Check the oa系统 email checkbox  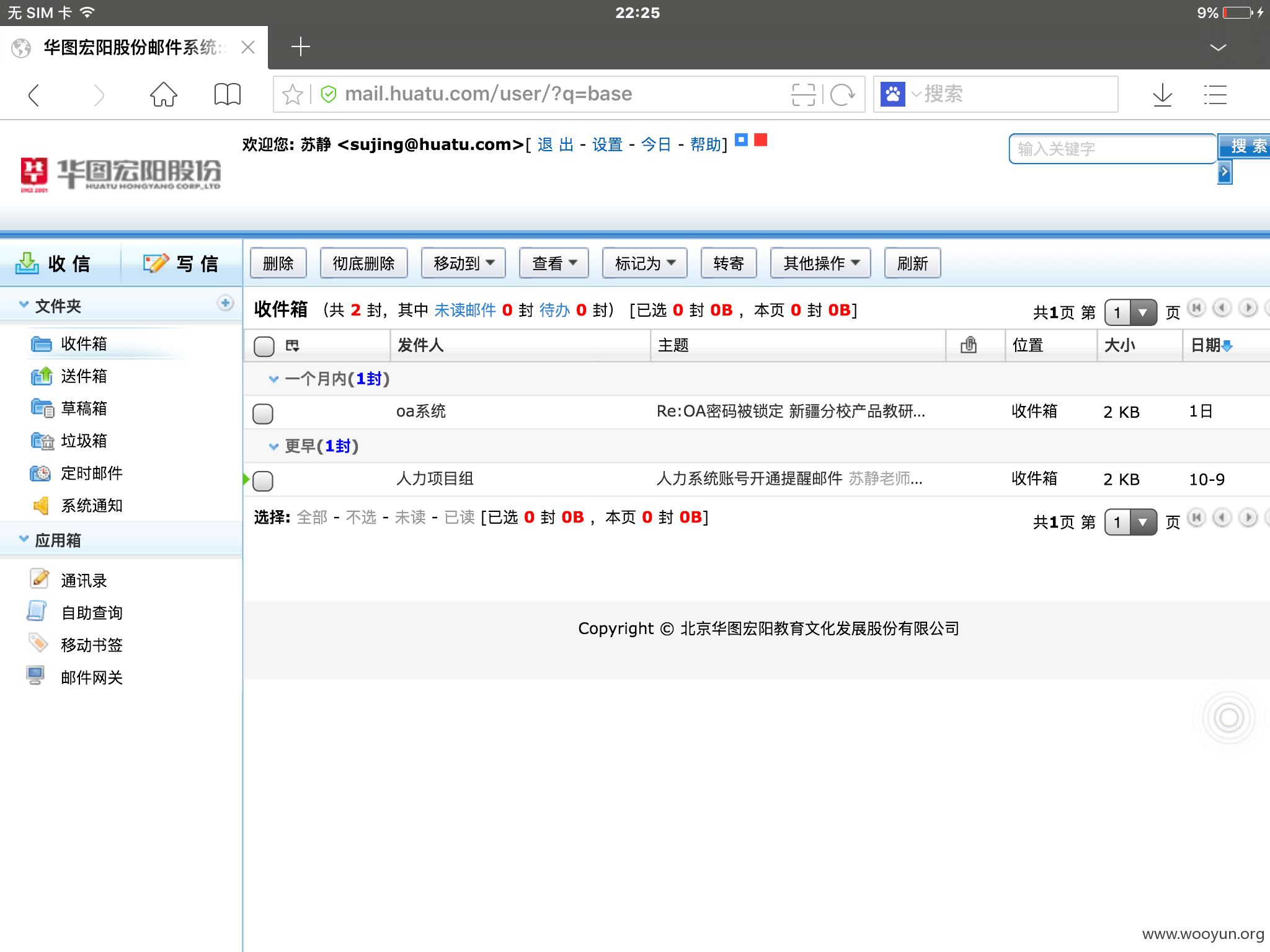[263, 413]
